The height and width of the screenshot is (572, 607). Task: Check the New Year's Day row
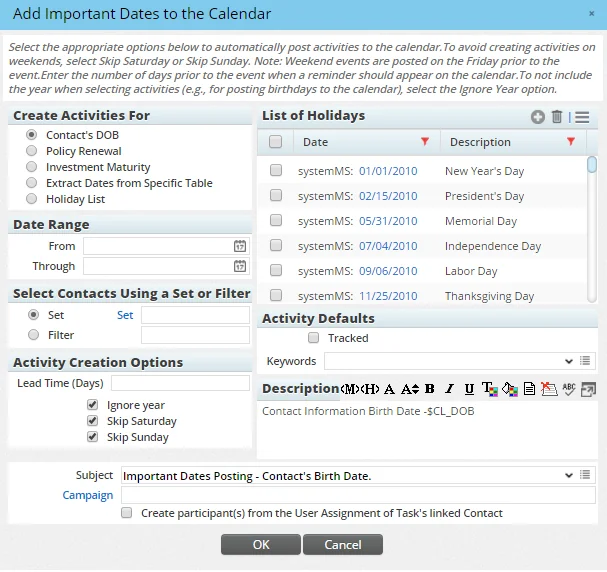[x=276, y=170]
